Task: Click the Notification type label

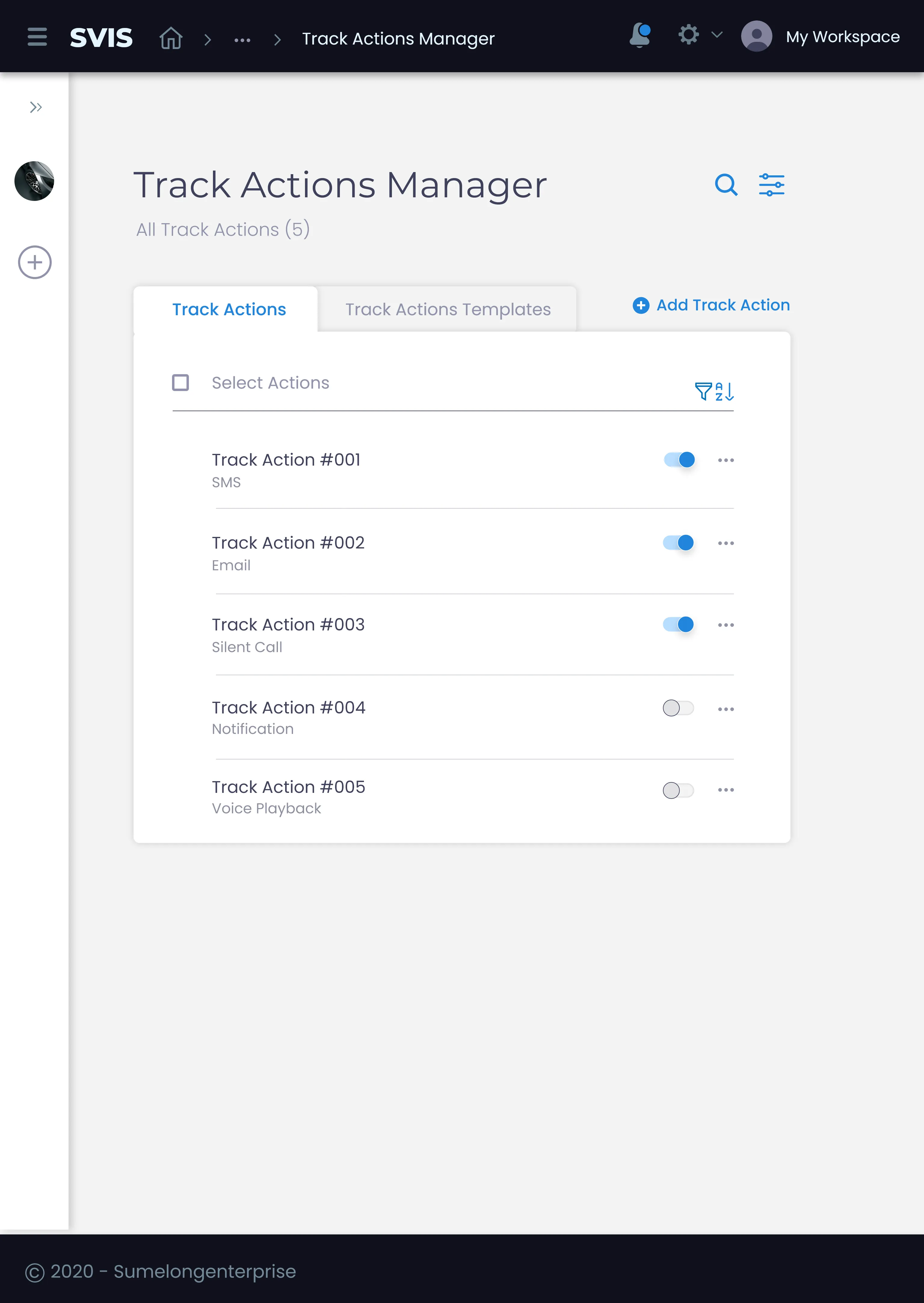Action: [x=253, y=729]
